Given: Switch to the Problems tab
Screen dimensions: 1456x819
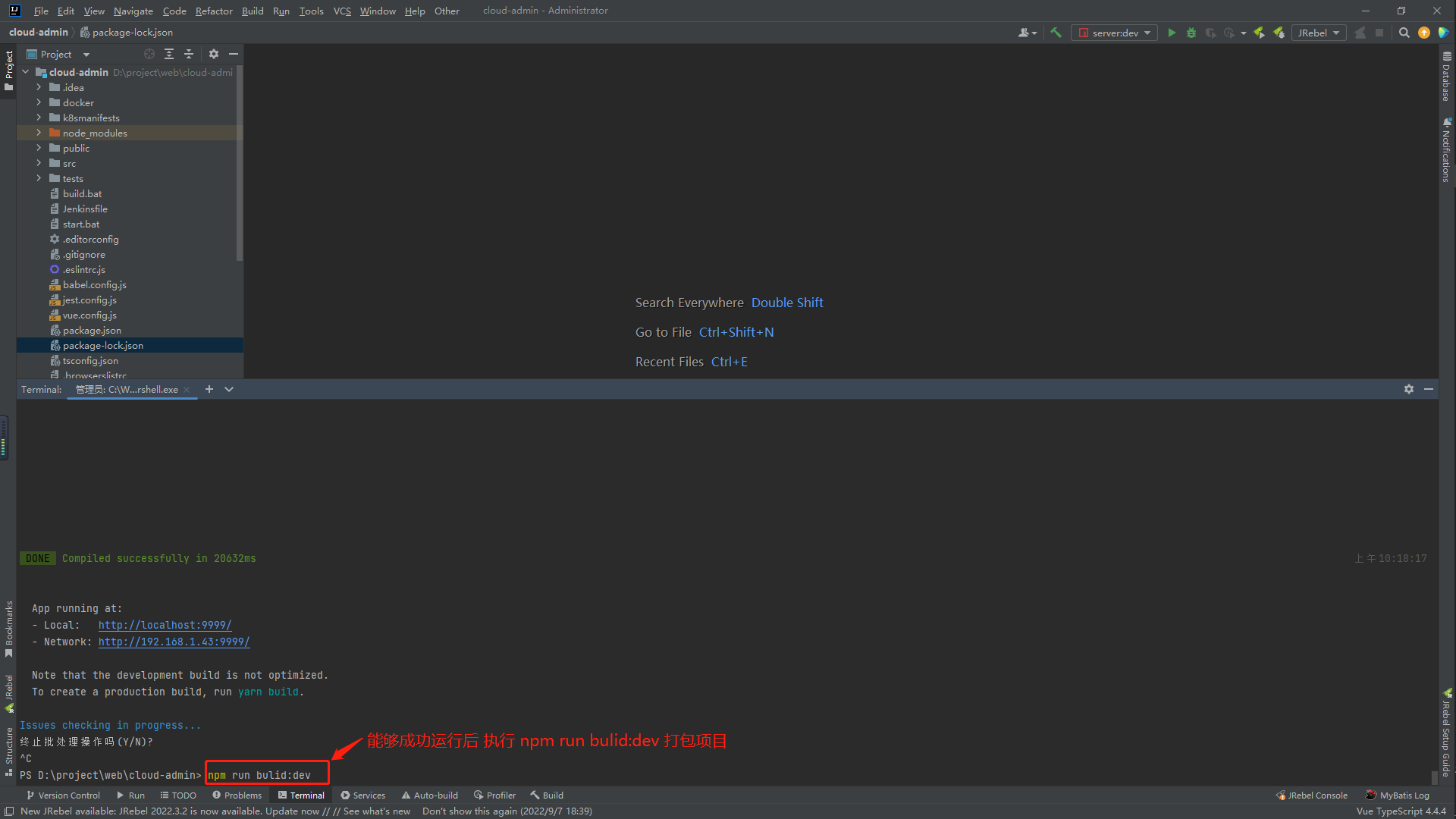Looking at the screenshot, I should click(x=237, y=795).
